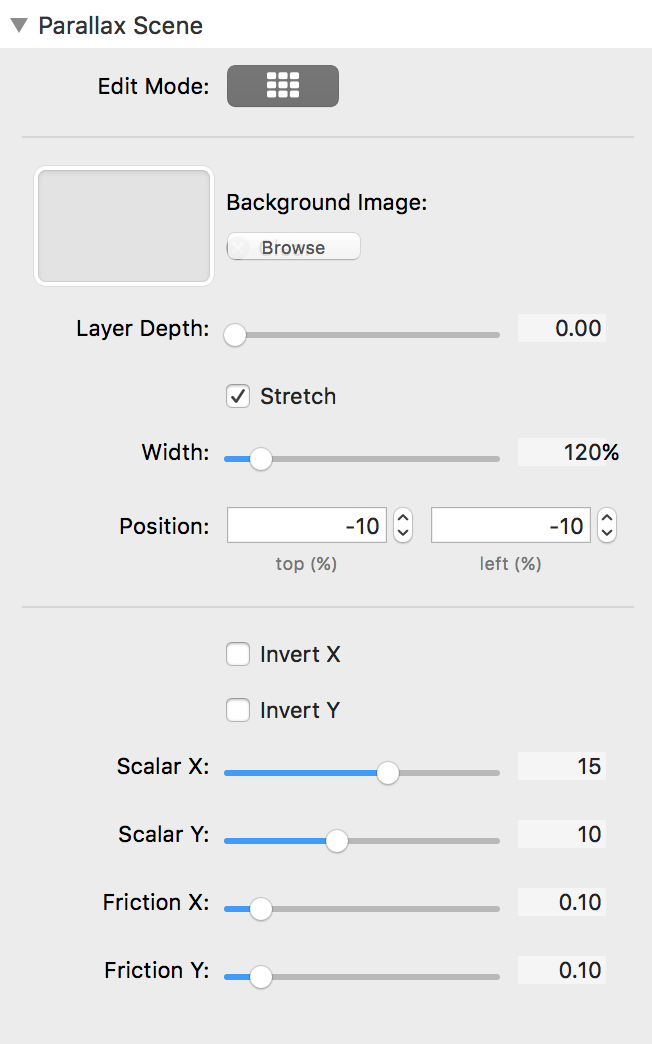Image resolution: width=652 pixels, height=1044 pixels.
Task: Click the top position stepper arrows
Action: point(403,525)
